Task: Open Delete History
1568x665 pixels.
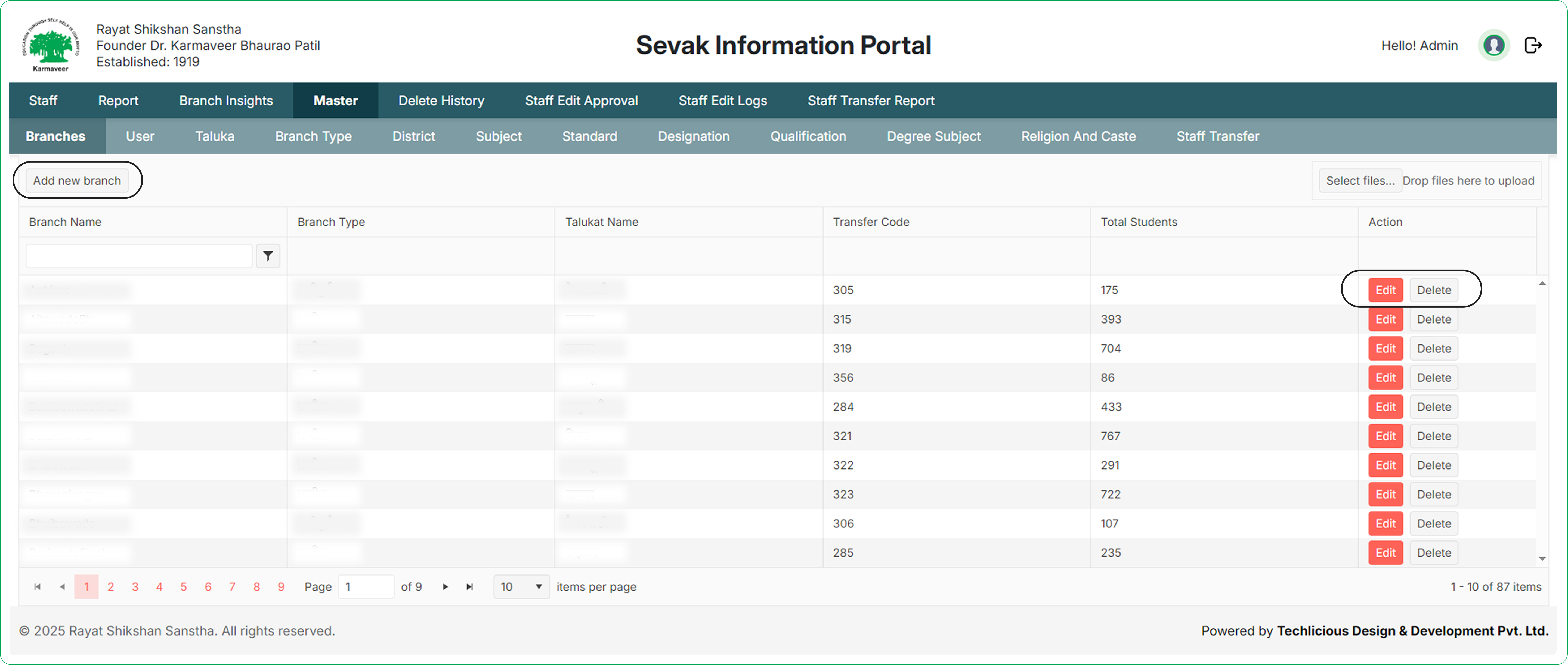Action: pyautogui.click(x=441, y=100)
